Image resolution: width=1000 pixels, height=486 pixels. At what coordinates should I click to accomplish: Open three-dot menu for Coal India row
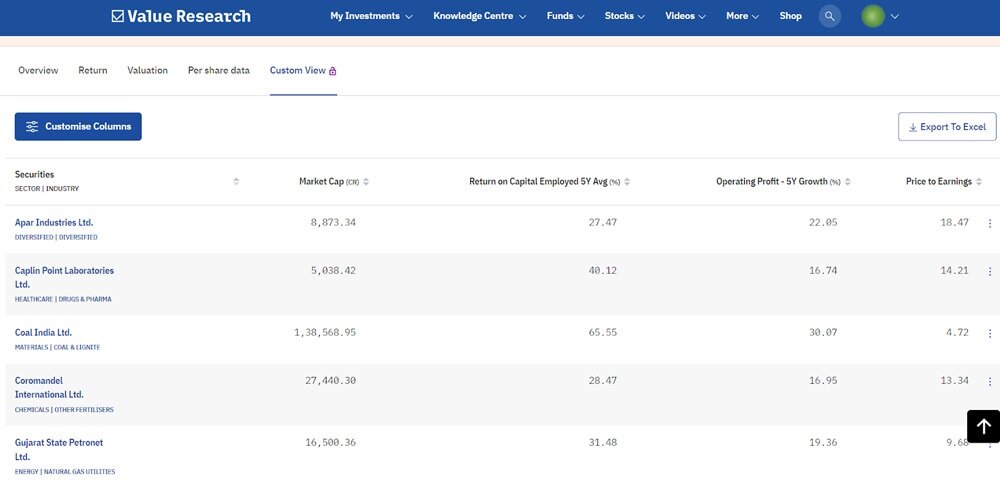click(990, 333)
